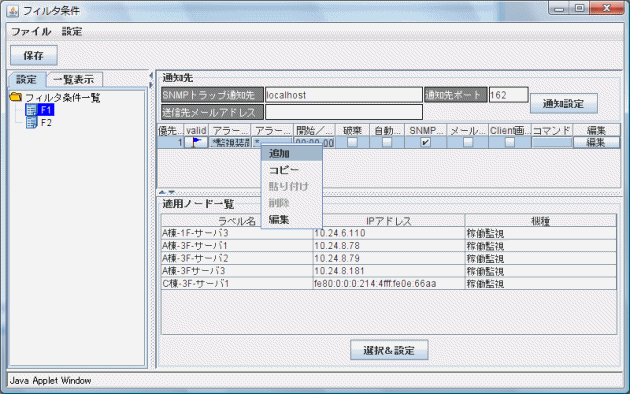Open the ファイル menu
The image size is (630, 394).
pos(31,32)
